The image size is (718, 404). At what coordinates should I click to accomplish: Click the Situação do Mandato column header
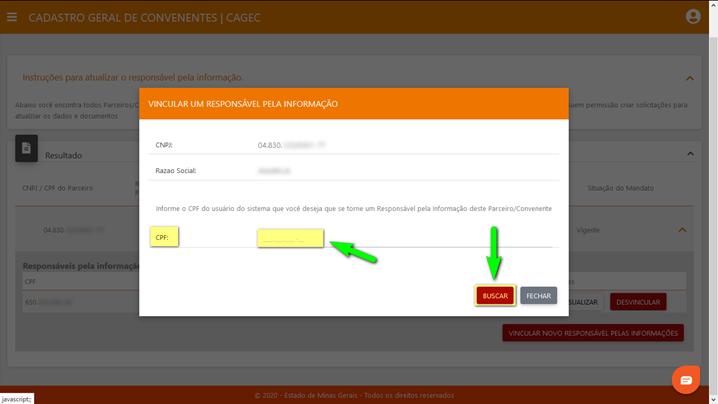tap(620, 188)
